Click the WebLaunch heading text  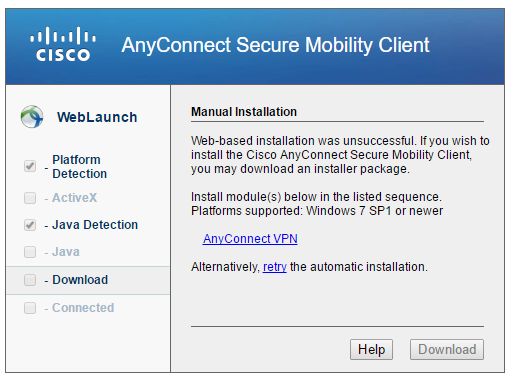coord(97,117)
